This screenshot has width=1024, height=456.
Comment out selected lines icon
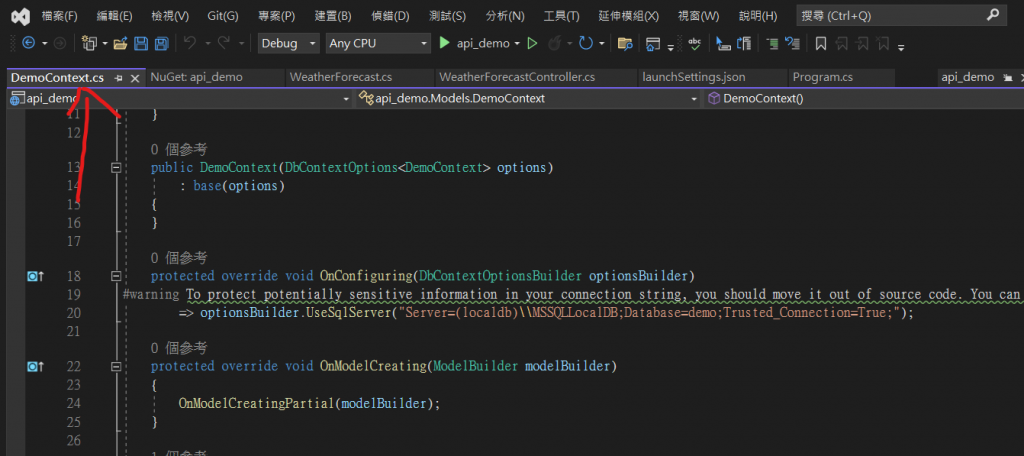pos(773,44)
